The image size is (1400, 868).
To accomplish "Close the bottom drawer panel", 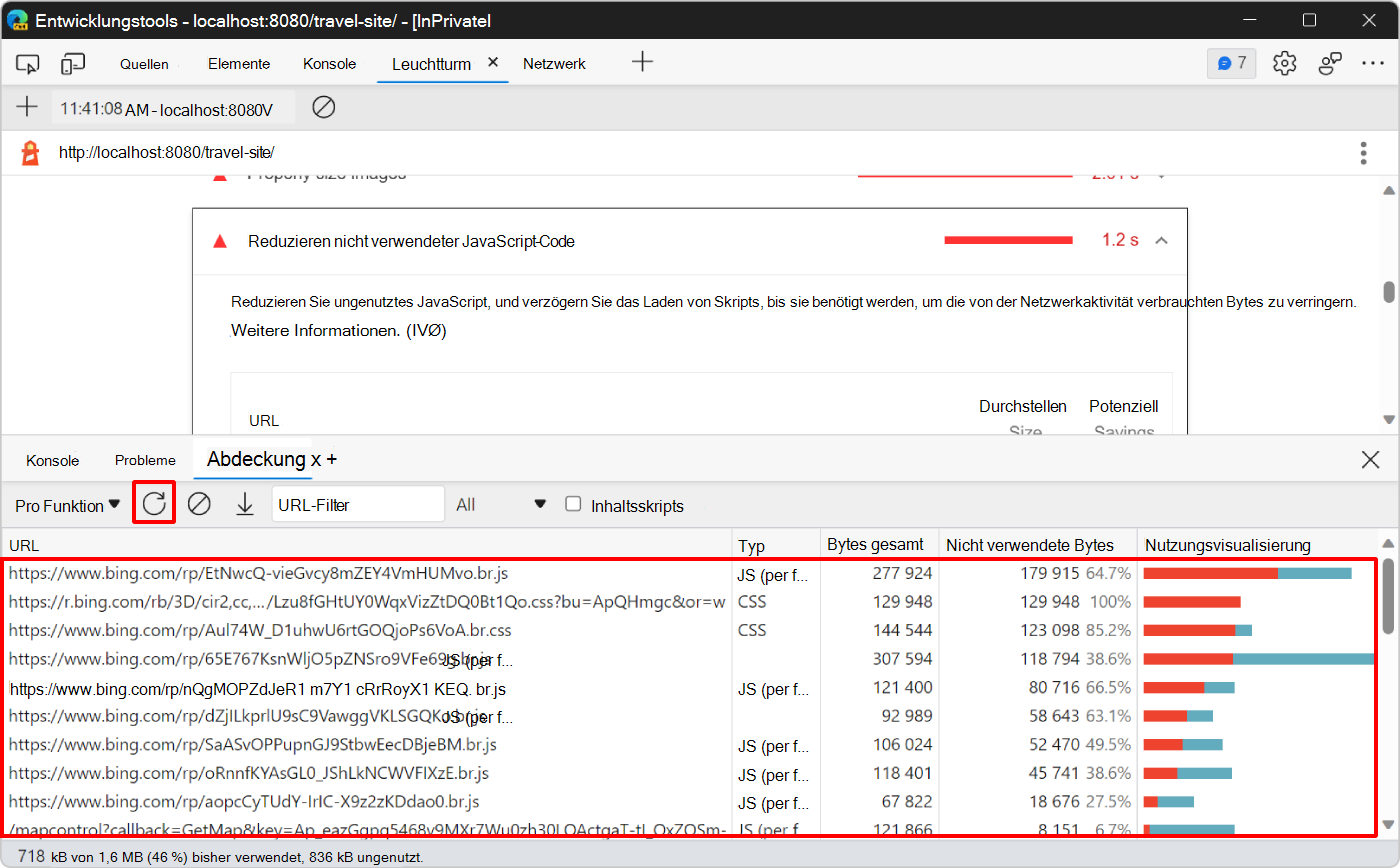I will [x=1370, y=460].
